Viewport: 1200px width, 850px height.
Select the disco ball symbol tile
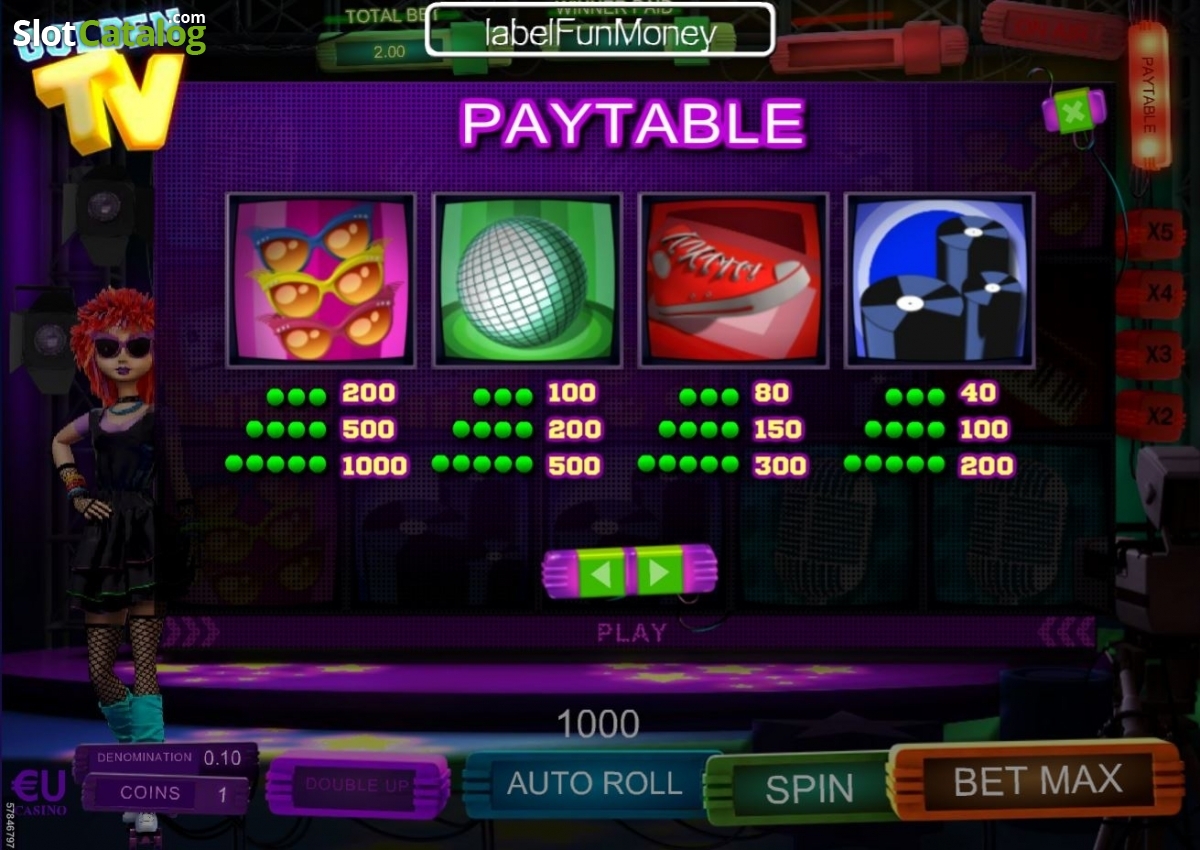pyautogui.click(x=527, y=280)
